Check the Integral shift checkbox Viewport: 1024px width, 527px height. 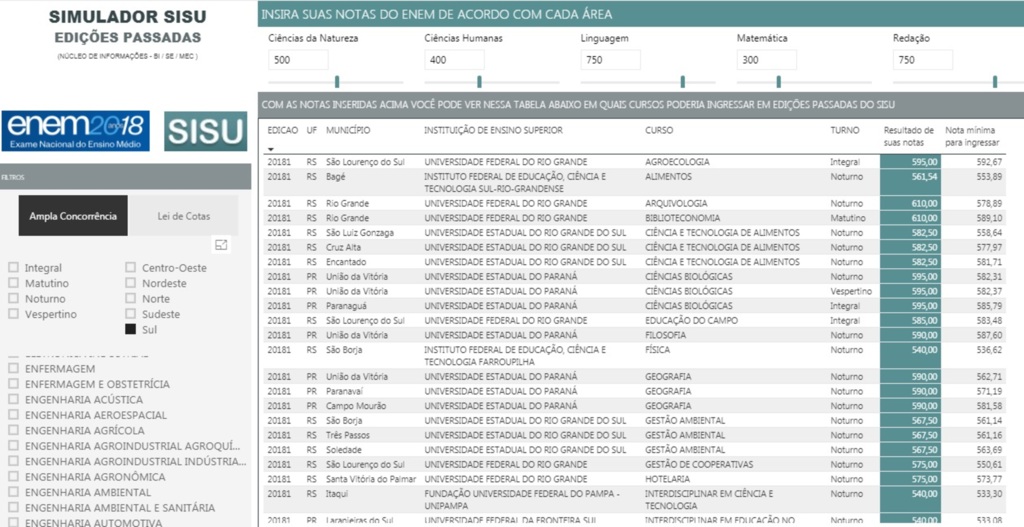pos(13,268)
